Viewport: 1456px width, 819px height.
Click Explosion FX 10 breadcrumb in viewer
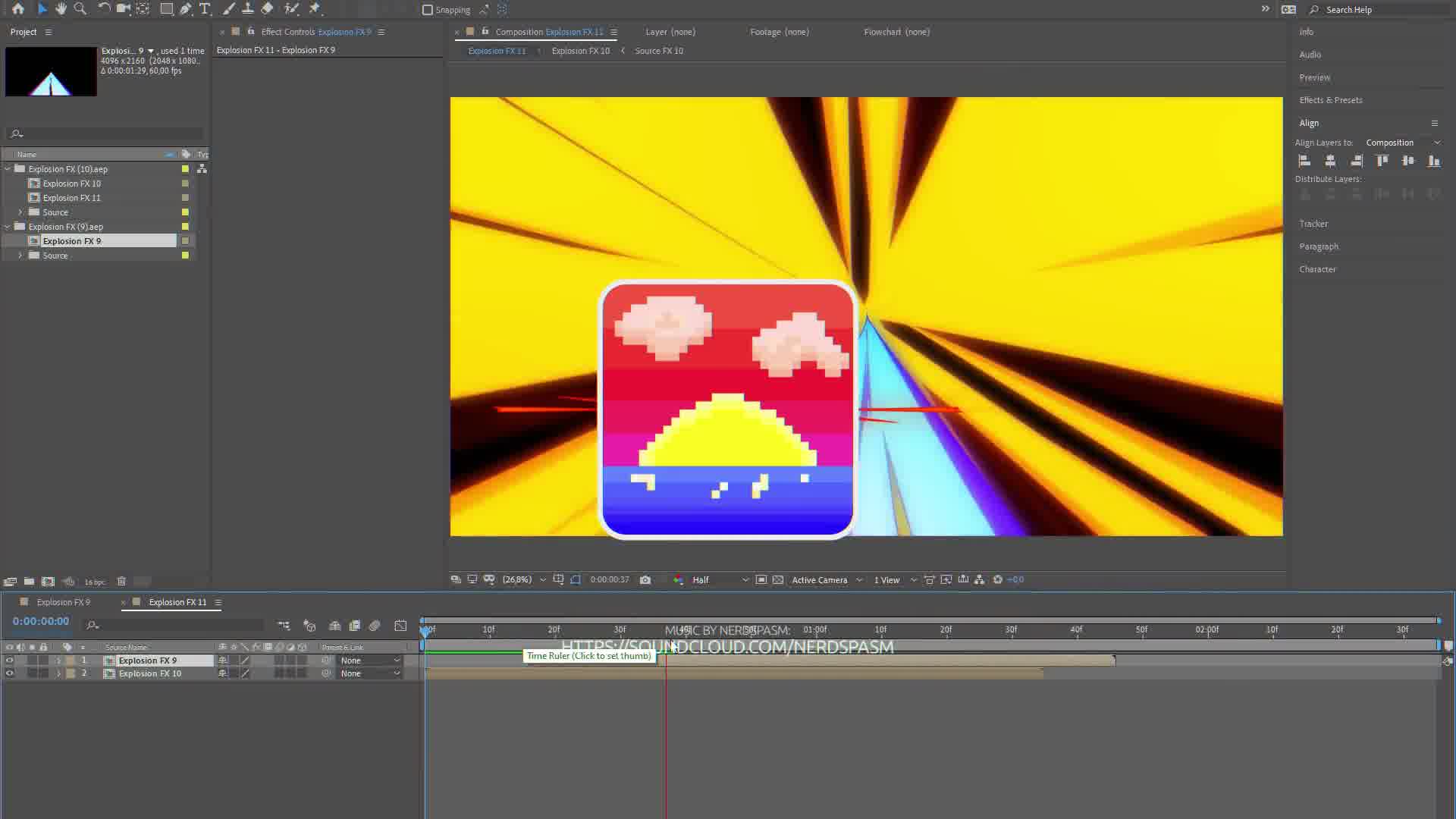(x=580, y=51)
